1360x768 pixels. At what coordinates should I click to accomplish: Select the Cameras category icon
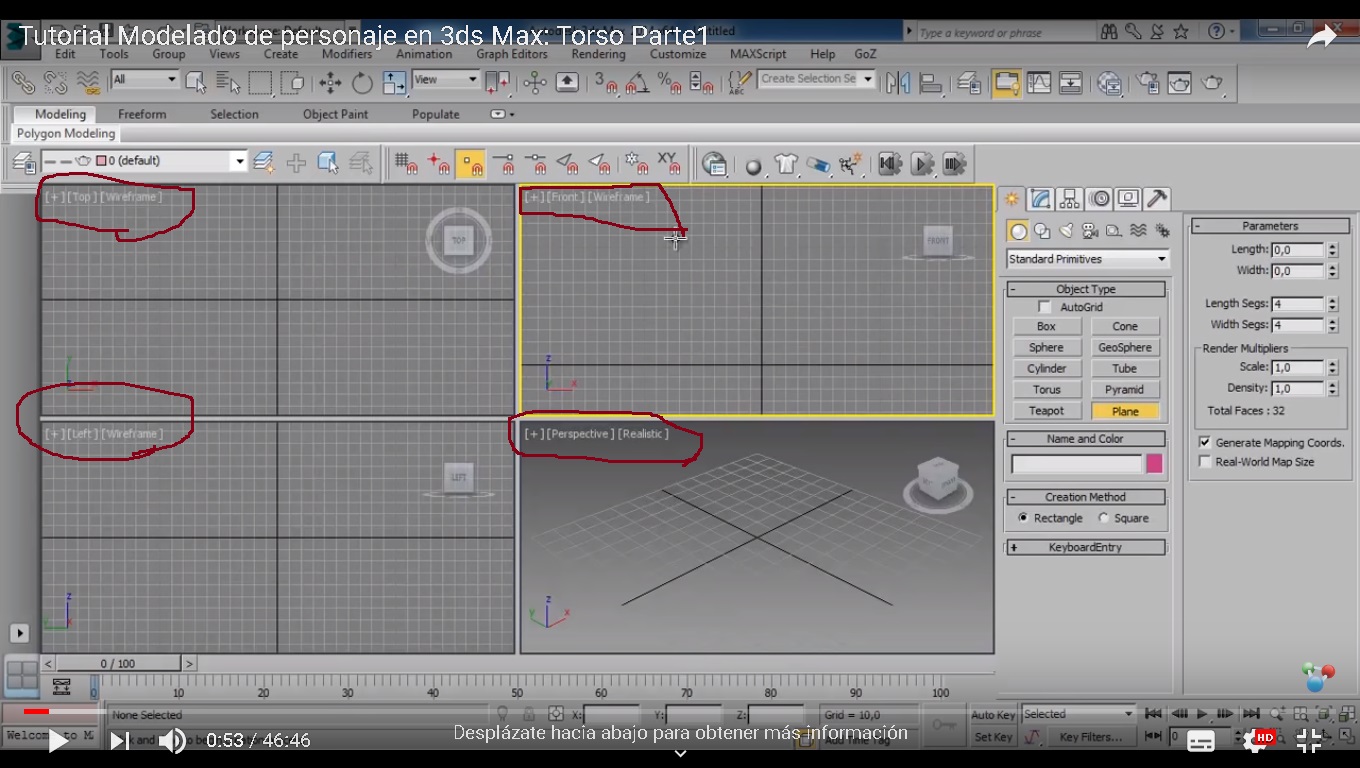point(1090,231)
